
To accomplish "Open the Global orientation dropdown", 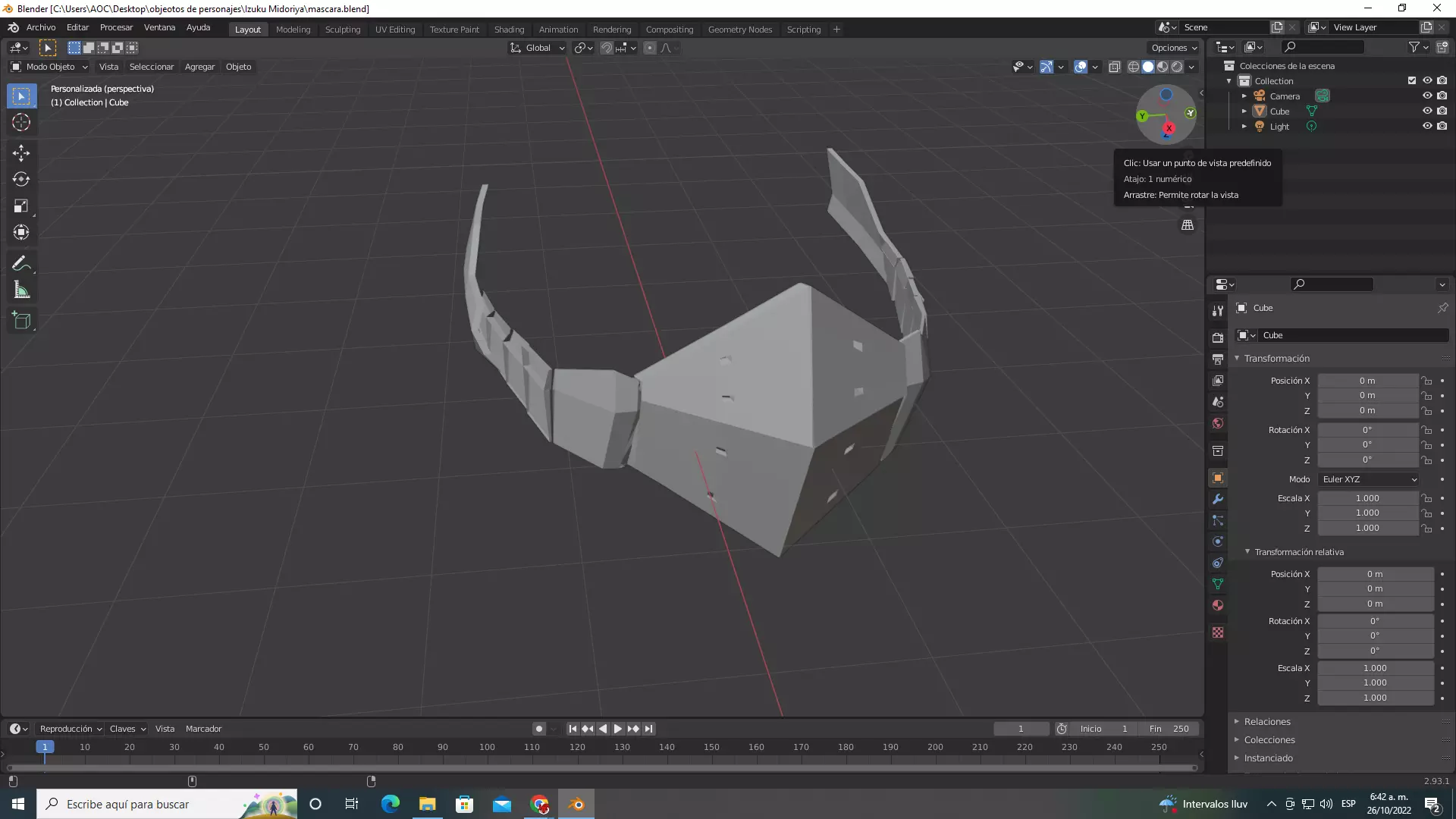I will 538,48.
